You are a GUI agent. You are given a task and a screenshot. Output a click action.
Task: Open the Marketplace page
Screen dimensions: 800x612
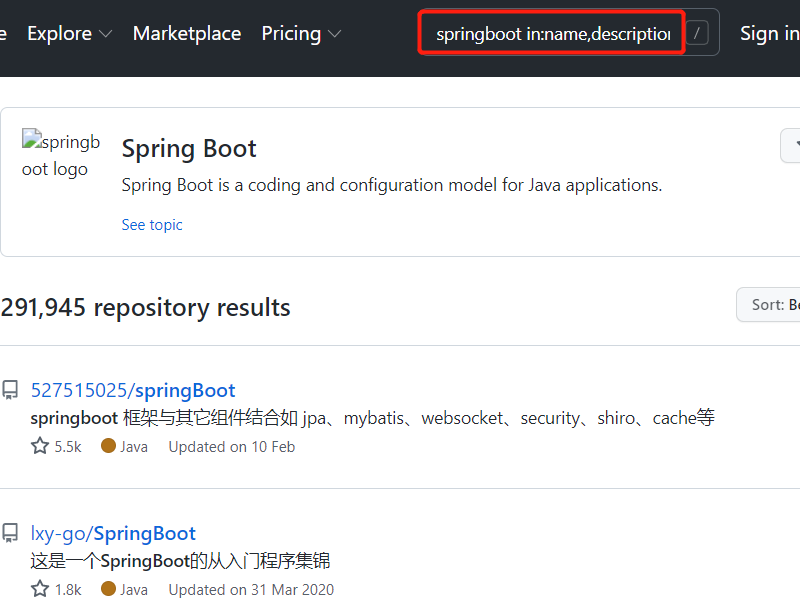click(187, 34)
